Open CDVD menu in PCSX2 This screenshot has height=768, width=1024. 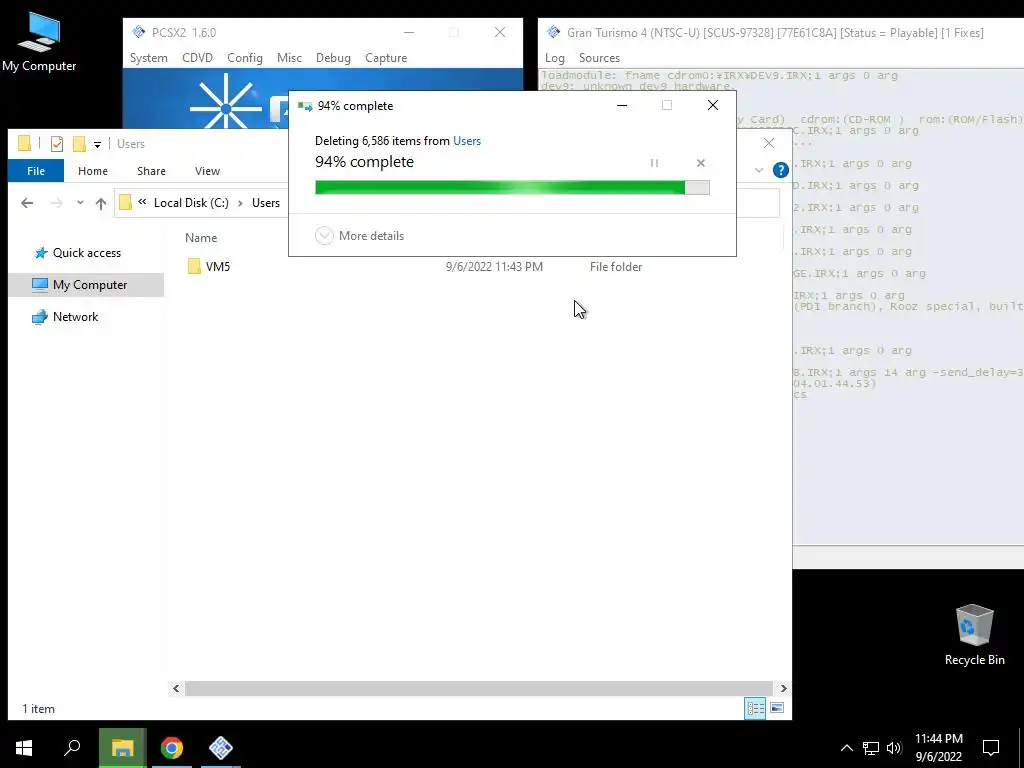pos(197,57)
